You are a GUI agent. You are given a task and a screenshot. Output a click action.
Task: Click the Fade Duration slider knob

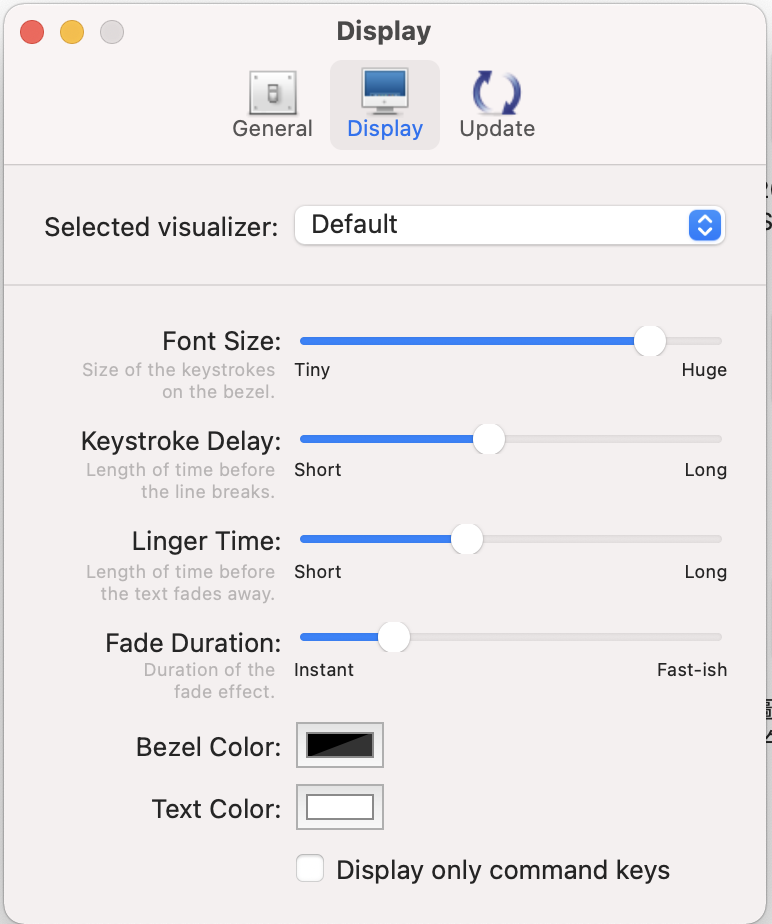pyautogui.click(x=394, y=636)
